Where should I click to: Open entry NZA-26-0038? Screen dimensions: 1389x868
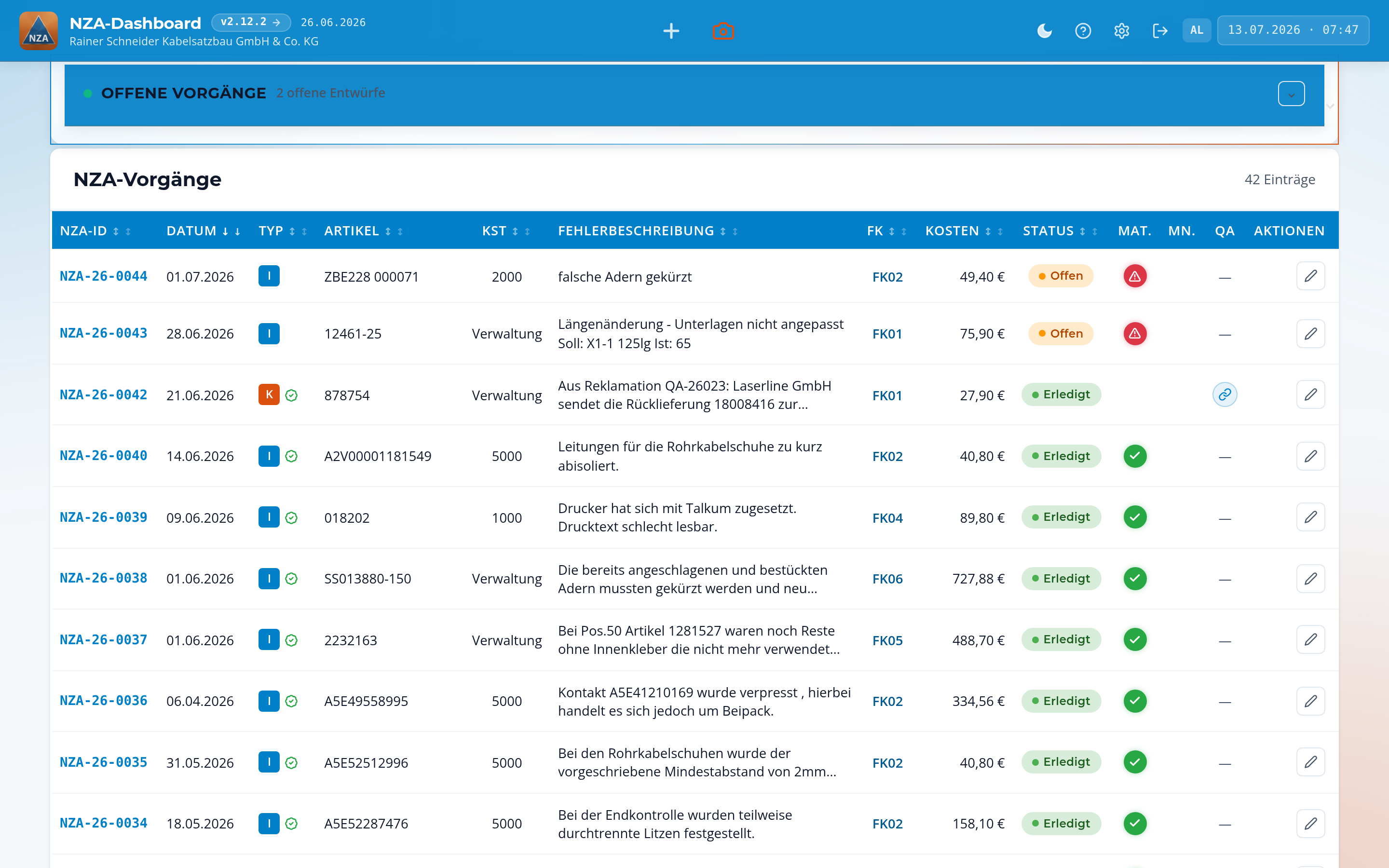[x=103, y=578]
